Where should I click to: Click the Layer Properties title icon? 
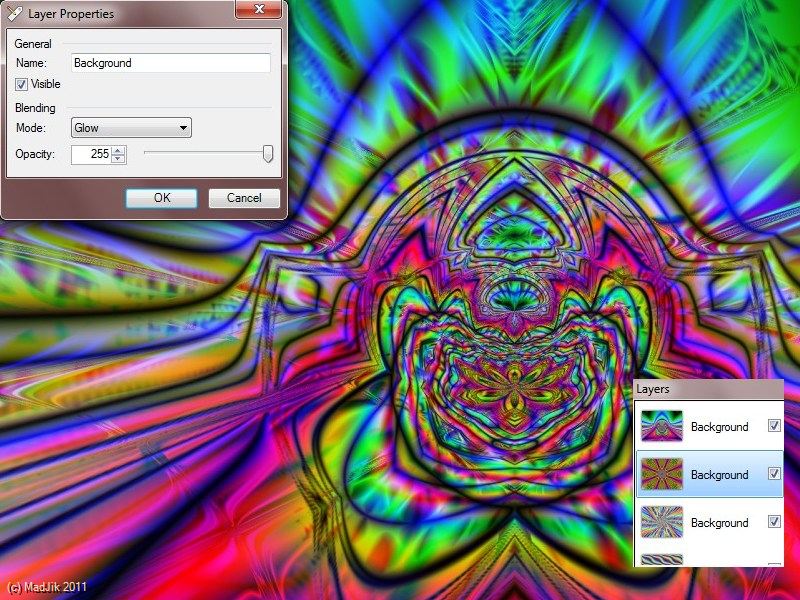(15, 14)
